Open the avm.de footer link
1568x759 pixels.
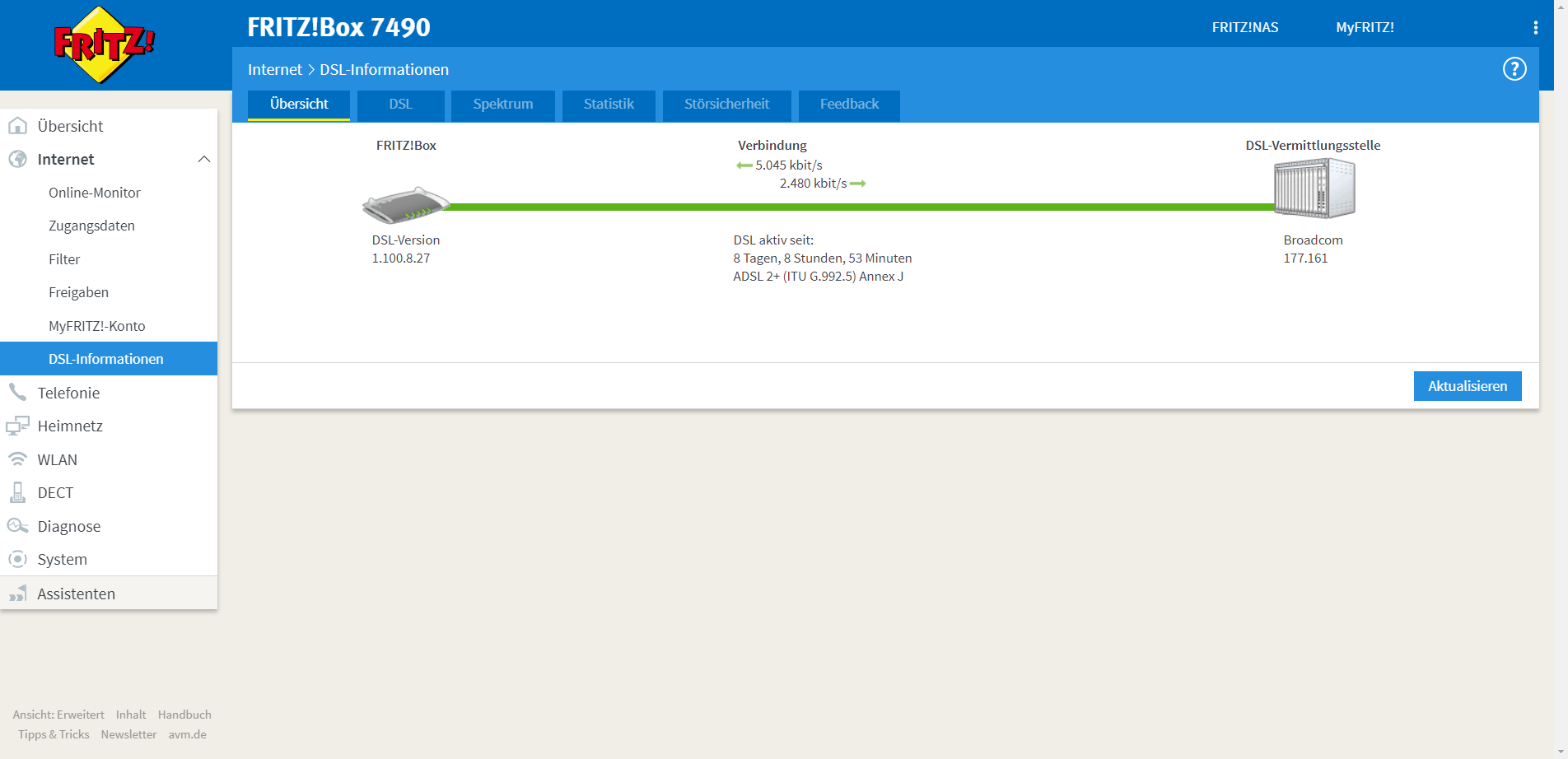point(188,734)
